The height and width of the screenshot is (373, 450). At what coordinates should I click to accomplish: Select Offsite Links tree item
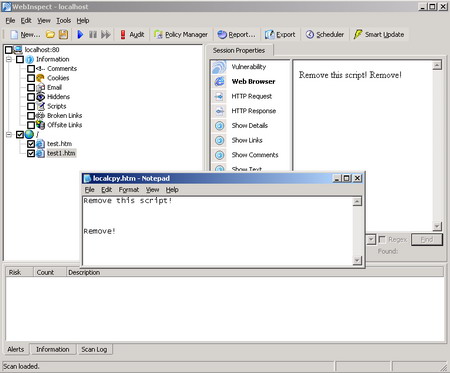[x=64, y=125]
